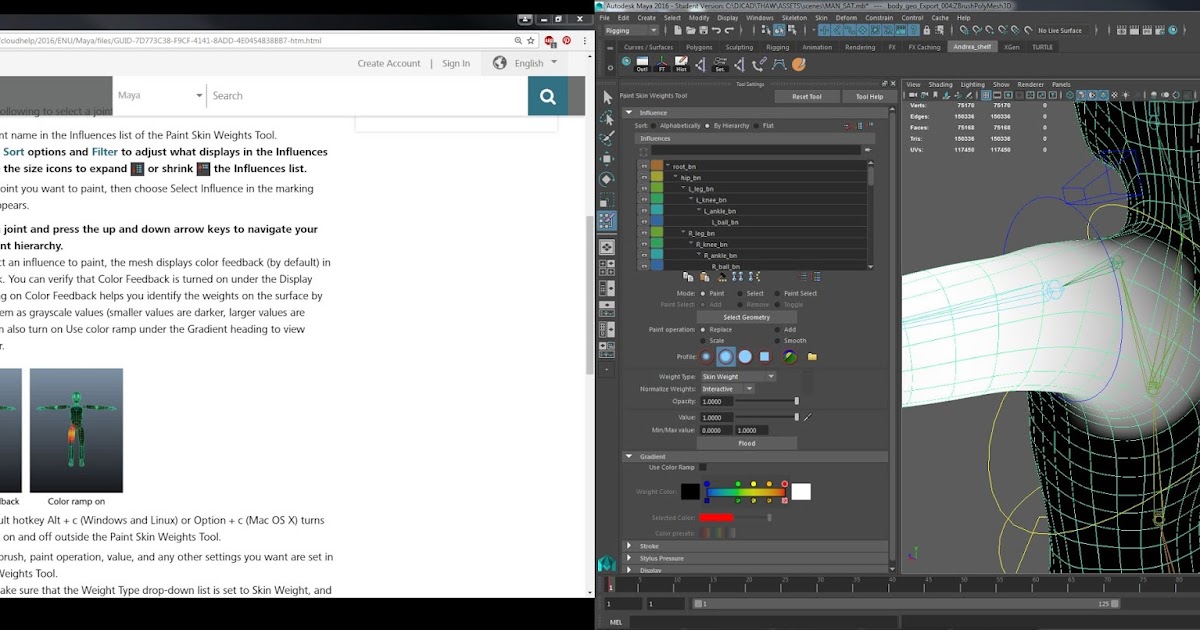Viewport: 1200px width, 630px height.
Task: Click the Select tool arrow in Maya toolbox
Action: [606, 97]
